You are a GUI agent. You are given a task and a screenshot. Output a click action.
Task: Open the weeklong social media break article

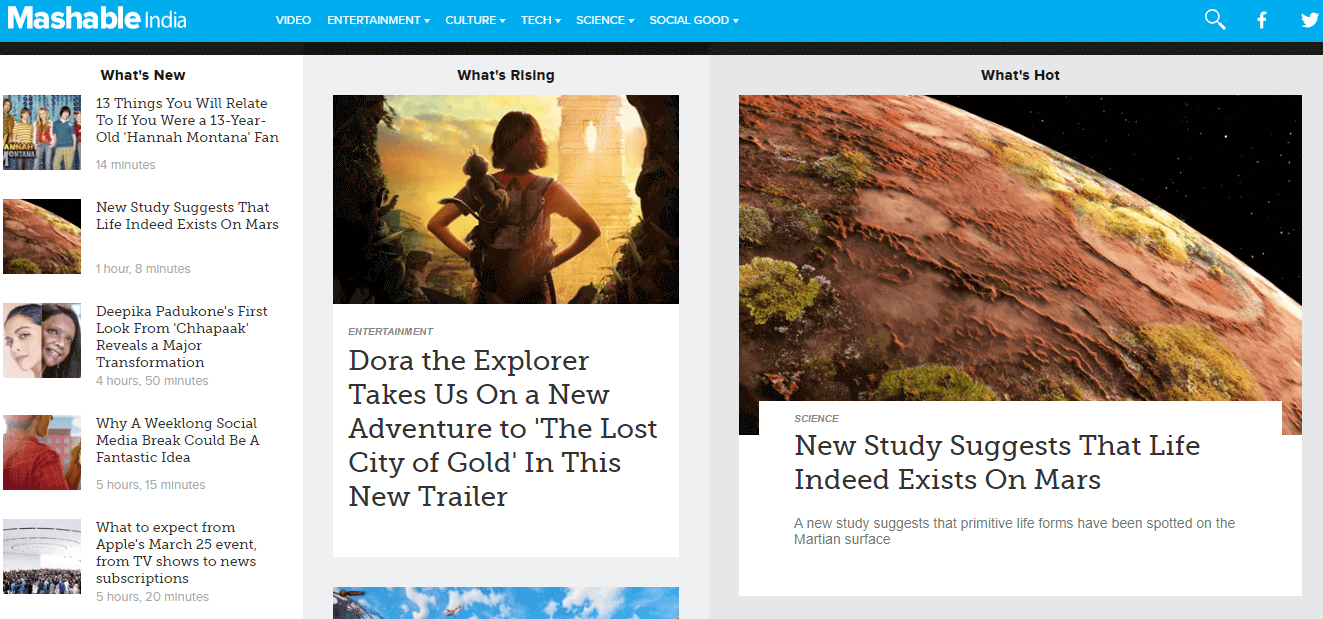click(x=177, y=439)
